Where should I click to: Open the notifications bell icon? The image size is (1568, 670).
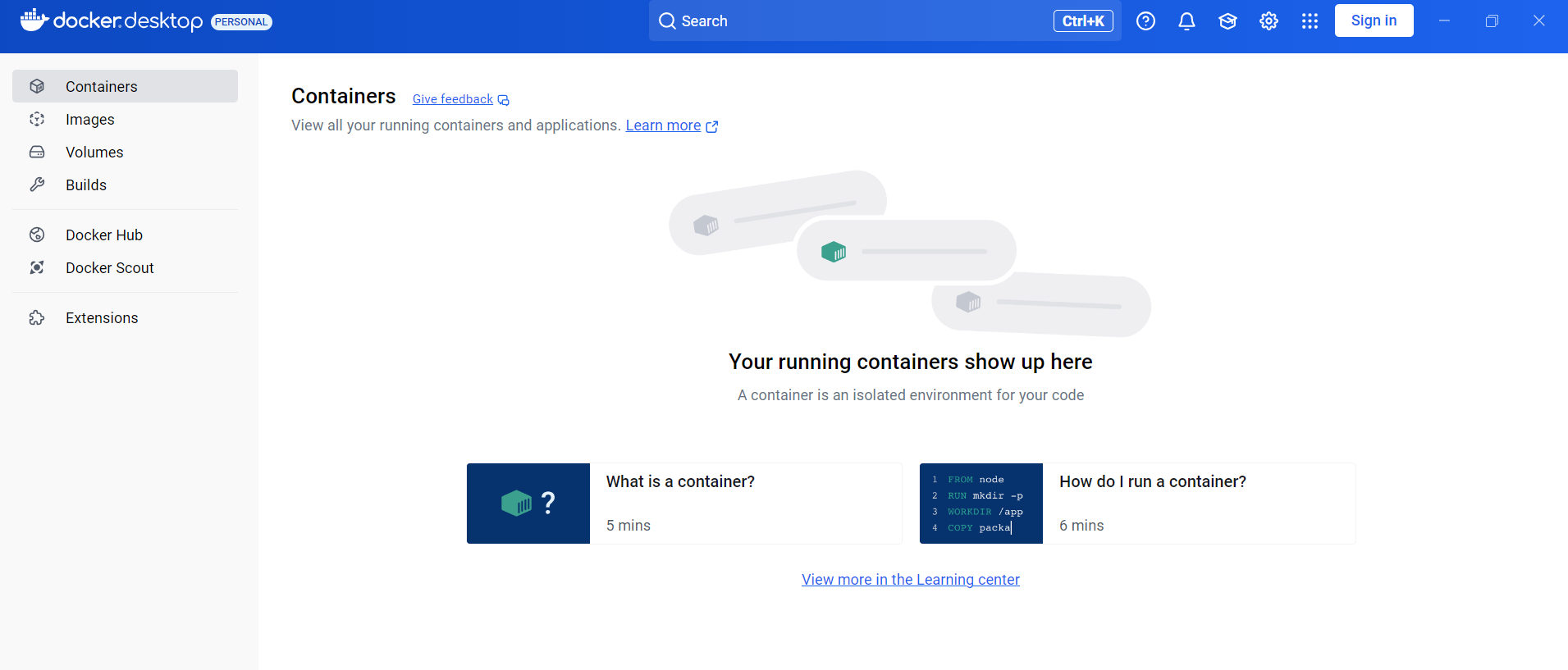(1186, 21)
